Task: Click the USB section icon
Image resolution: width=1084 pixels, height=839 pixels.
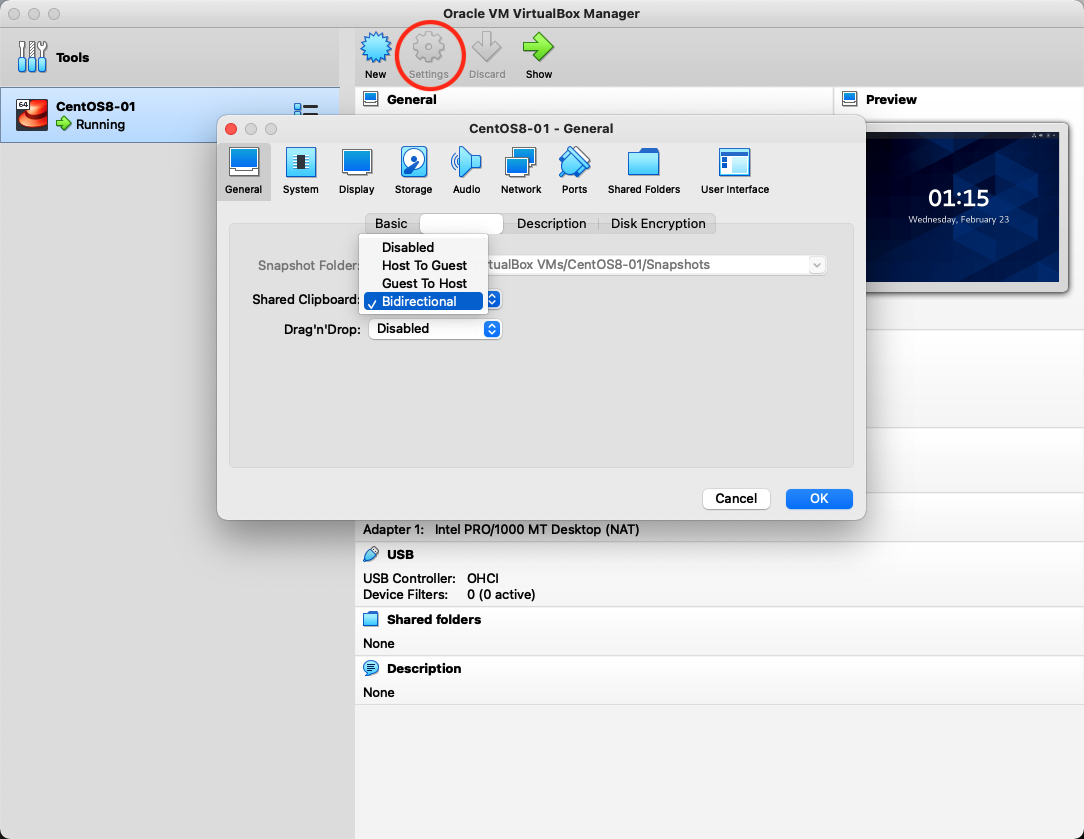Action: 371,554
